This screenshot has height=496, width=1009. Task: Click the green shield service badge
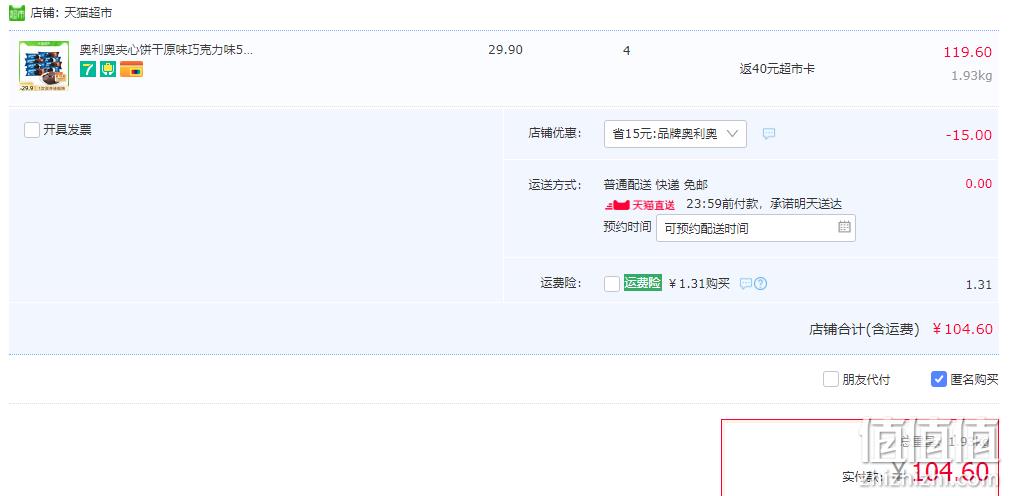(x=107, y=69)
